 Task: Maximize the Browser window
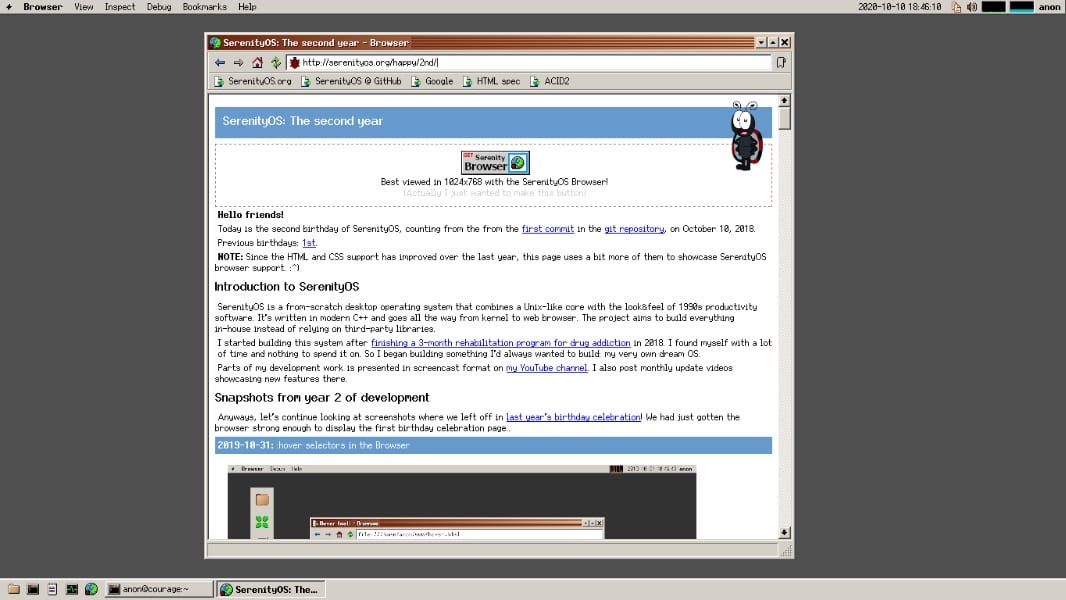[x=773, y=42]
